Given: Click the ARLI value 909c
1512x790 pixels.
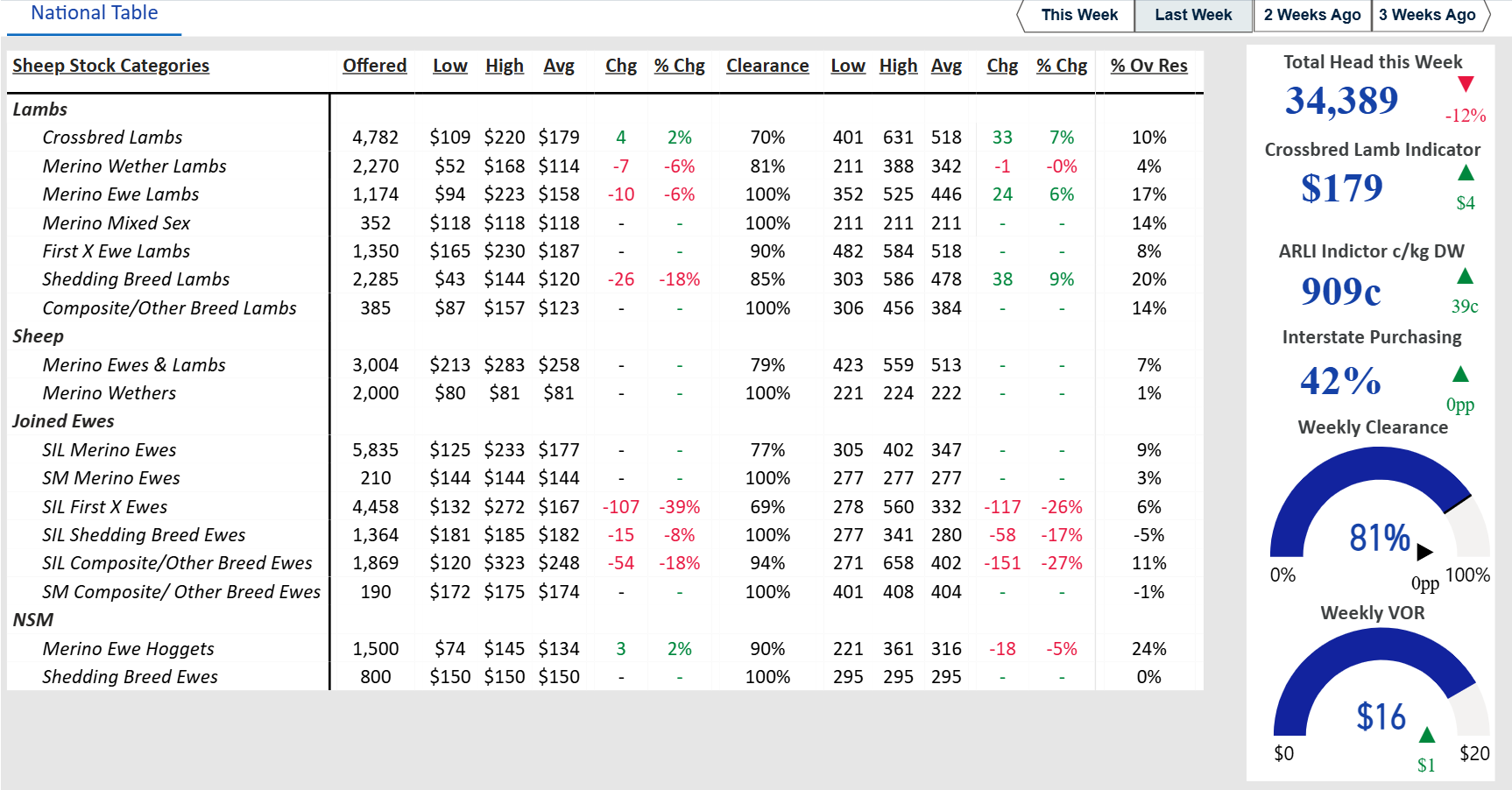Looking at the screenshot, I should pos(1340,291).
